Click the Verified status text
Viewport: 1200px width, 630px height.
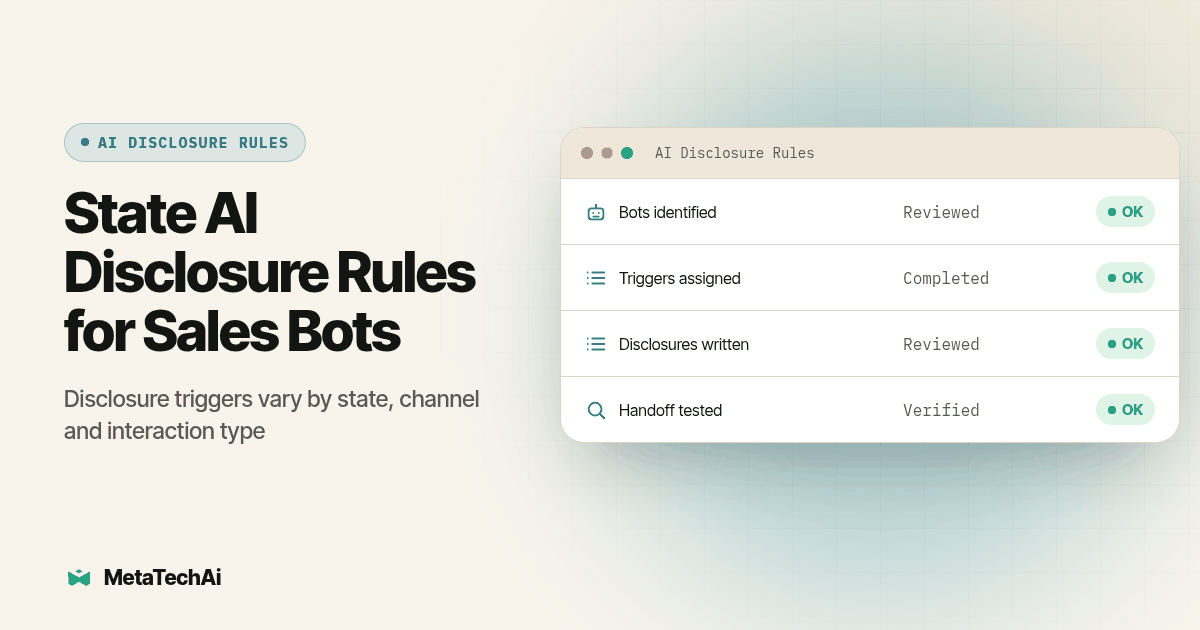941,410
